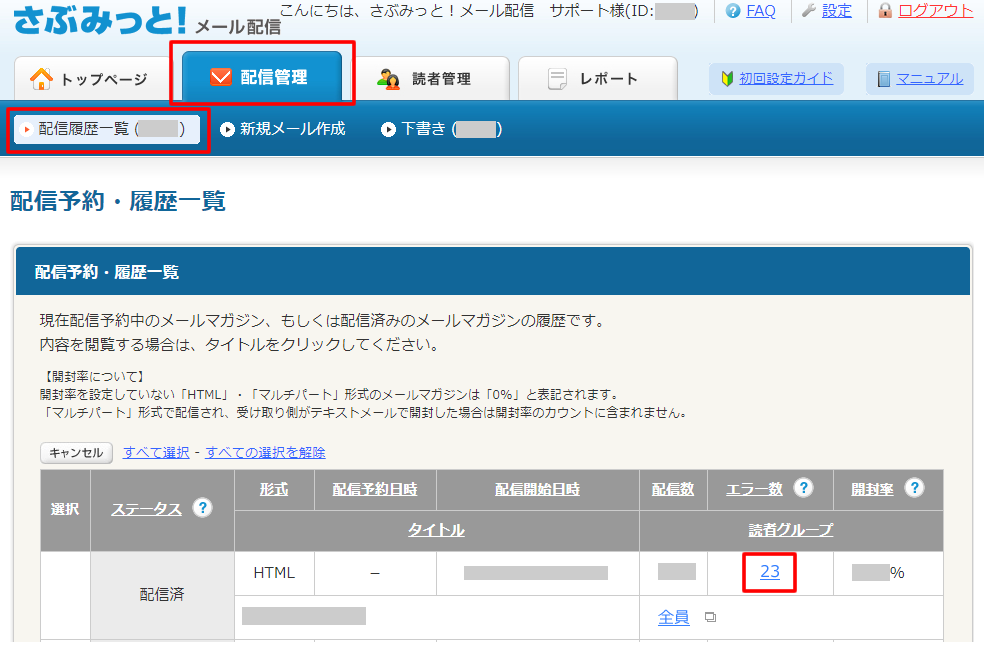Click the HTML format cell
The width and height of the screenshot is (984, 657).
pyautogui.click(x=274, y=573)
